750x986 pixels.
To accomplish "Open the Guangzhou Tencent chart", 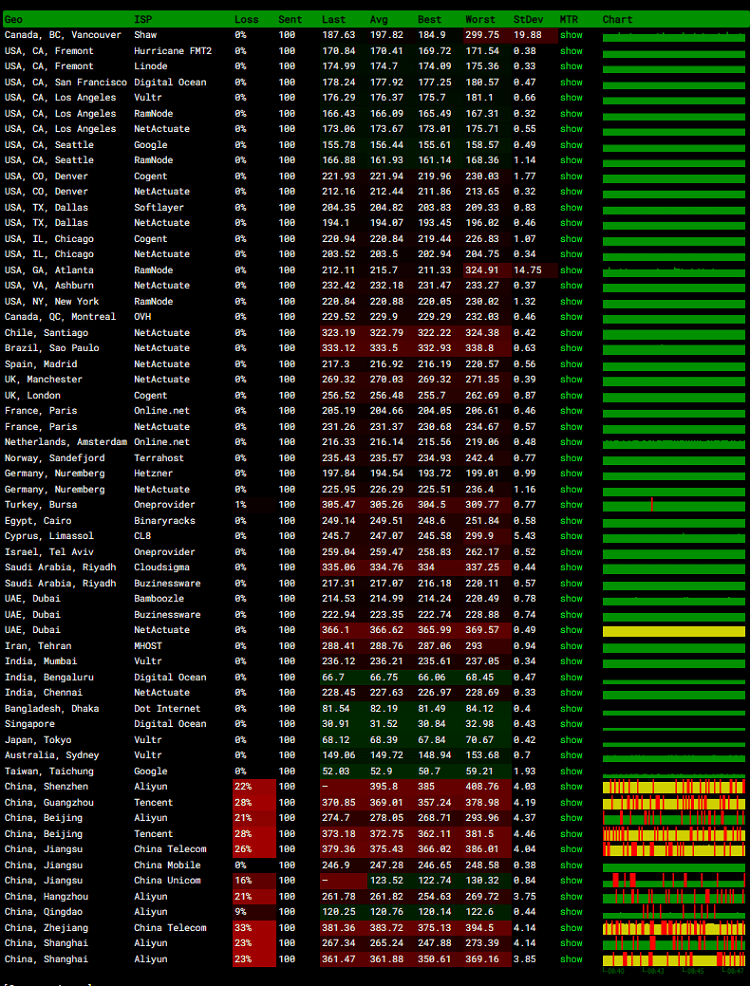I will (674, 803).
